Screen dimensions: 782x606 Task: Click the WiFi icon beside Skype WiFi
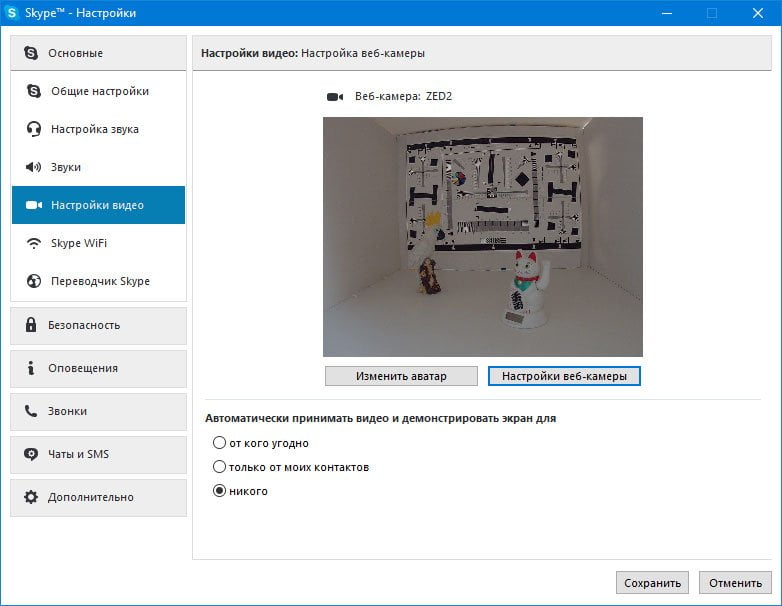click(34, 243)
